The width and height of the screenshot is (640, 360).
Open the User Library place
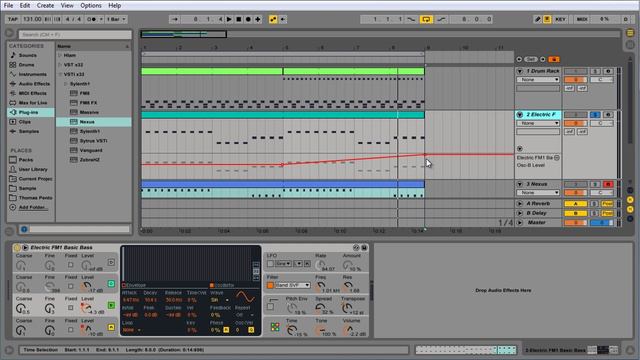click(33, 169)
